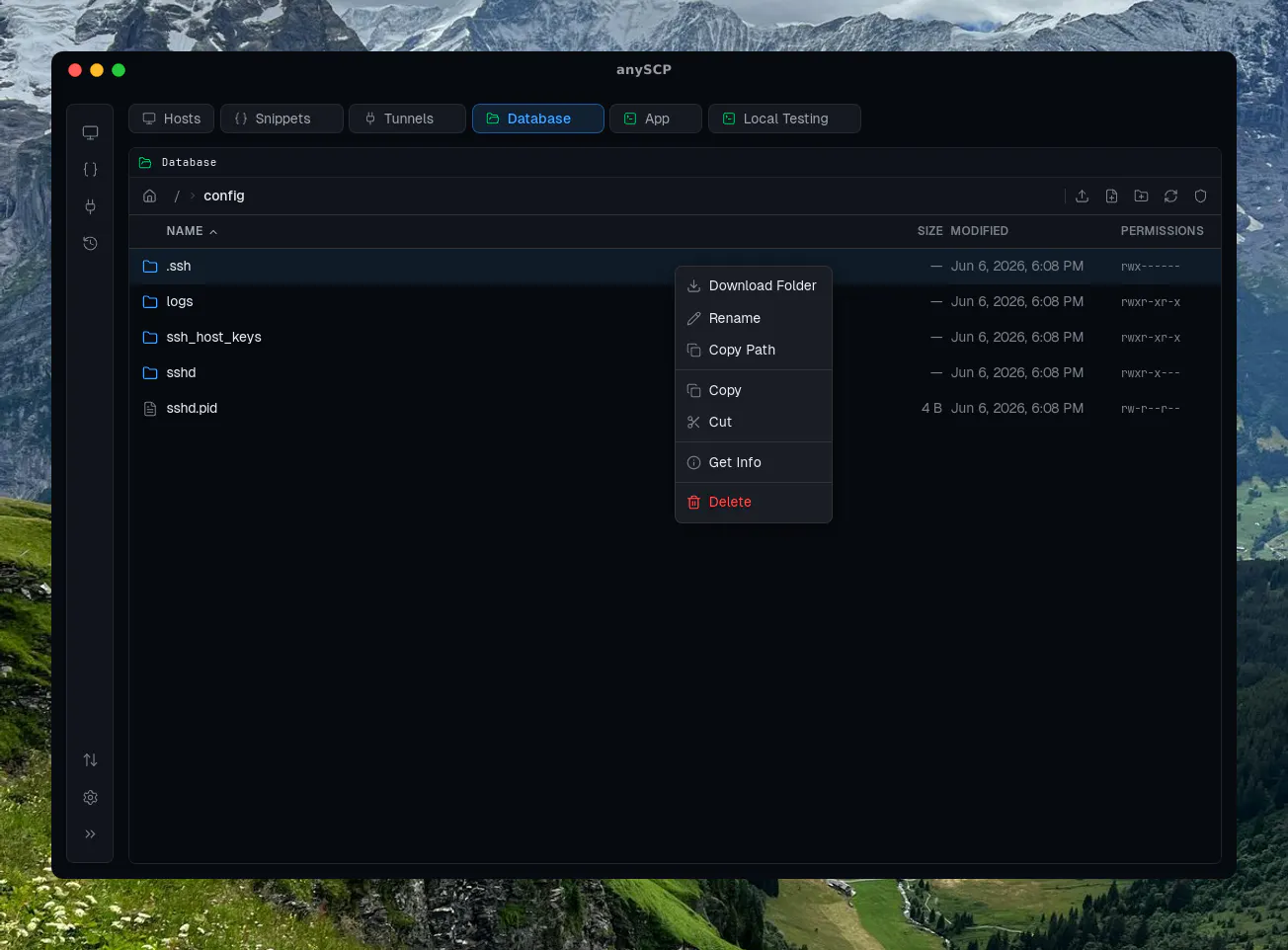Minimize the anySCP window with yellow button
The image size is (1288, 950).
pyautogui.click(x=97, y=70)
